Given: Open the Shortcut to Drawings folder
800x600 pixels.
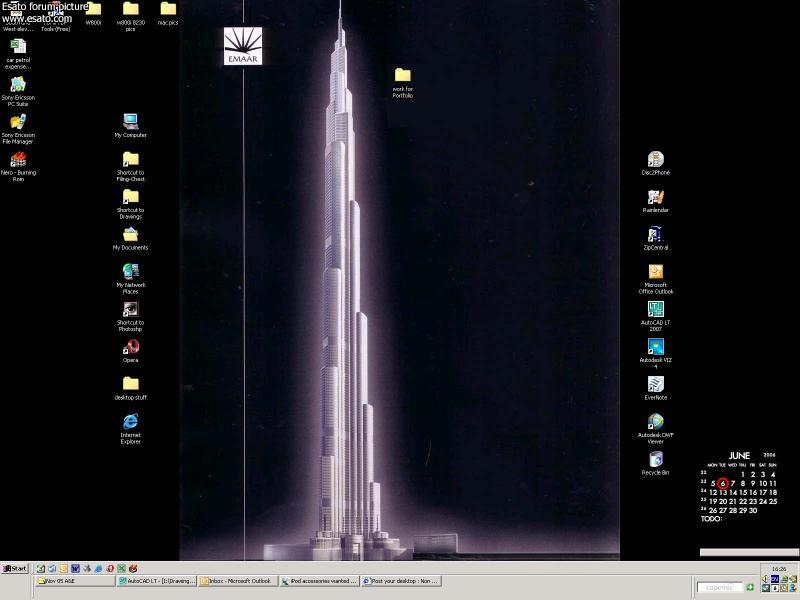Looking at the screenshot, I should pos(131,204).
